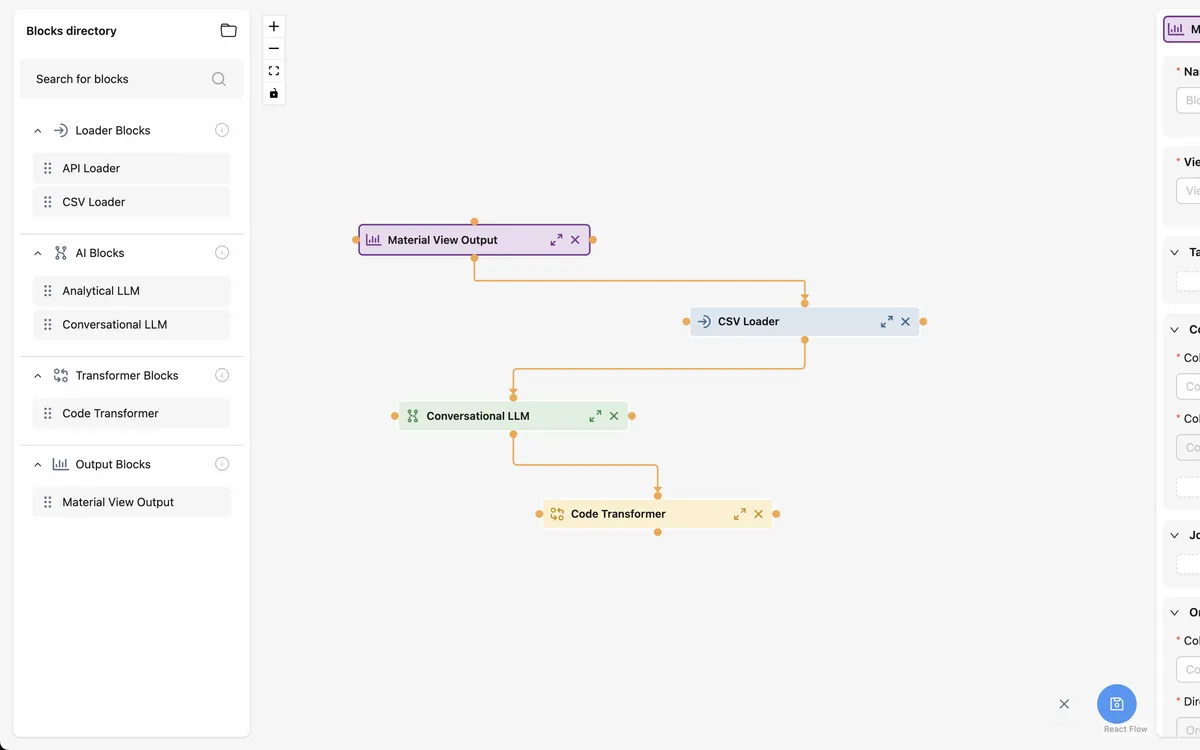Remove the Conversational LLM node
This screenshot has height=750, width=1200.
[614, 416]
